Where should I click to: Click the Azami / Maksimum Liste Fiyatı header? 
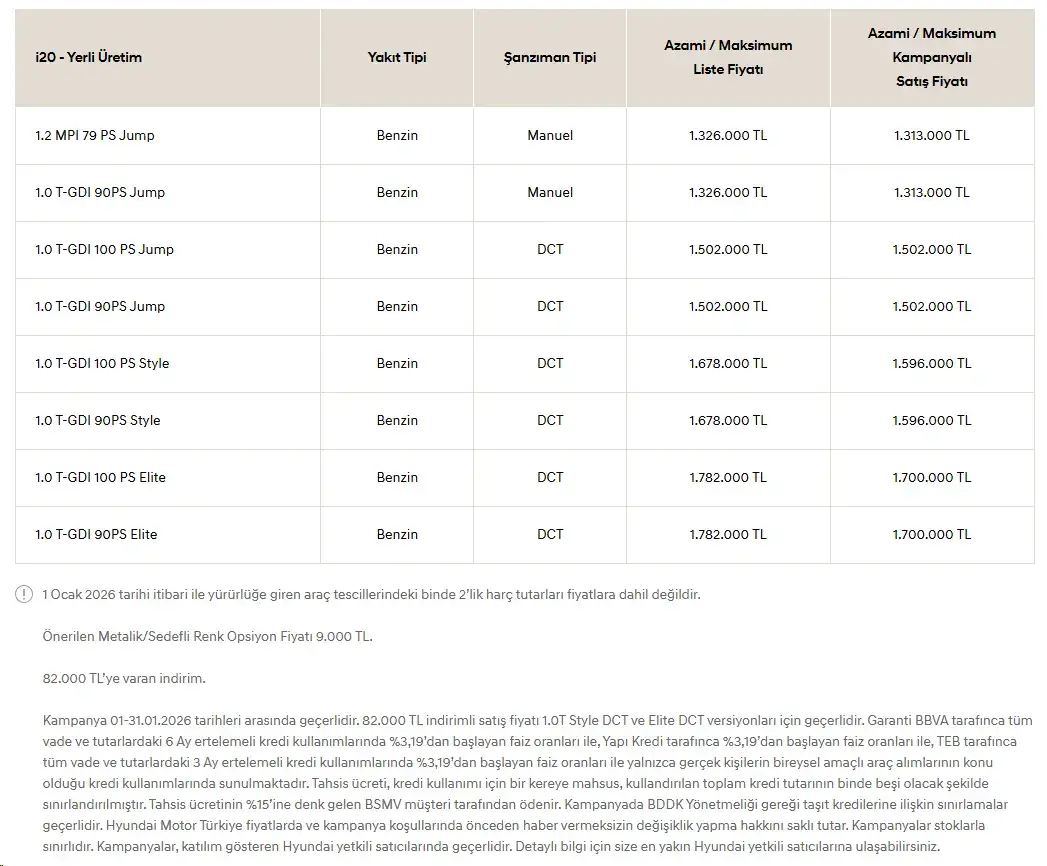728,57
